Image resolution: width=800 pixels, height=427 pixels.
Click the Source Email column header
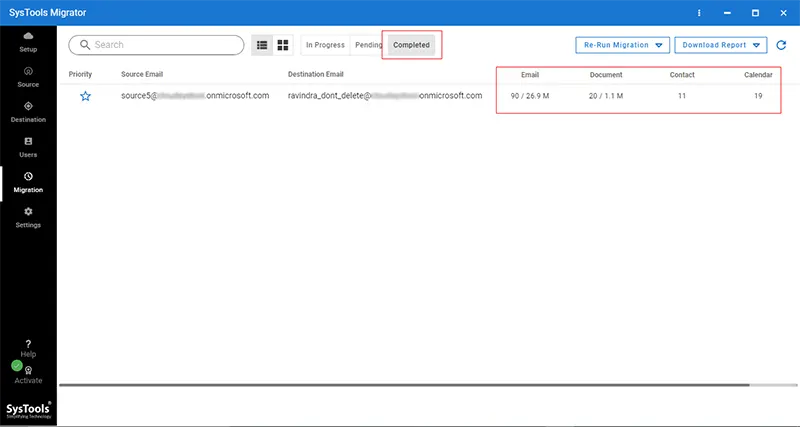coord(142,74)
